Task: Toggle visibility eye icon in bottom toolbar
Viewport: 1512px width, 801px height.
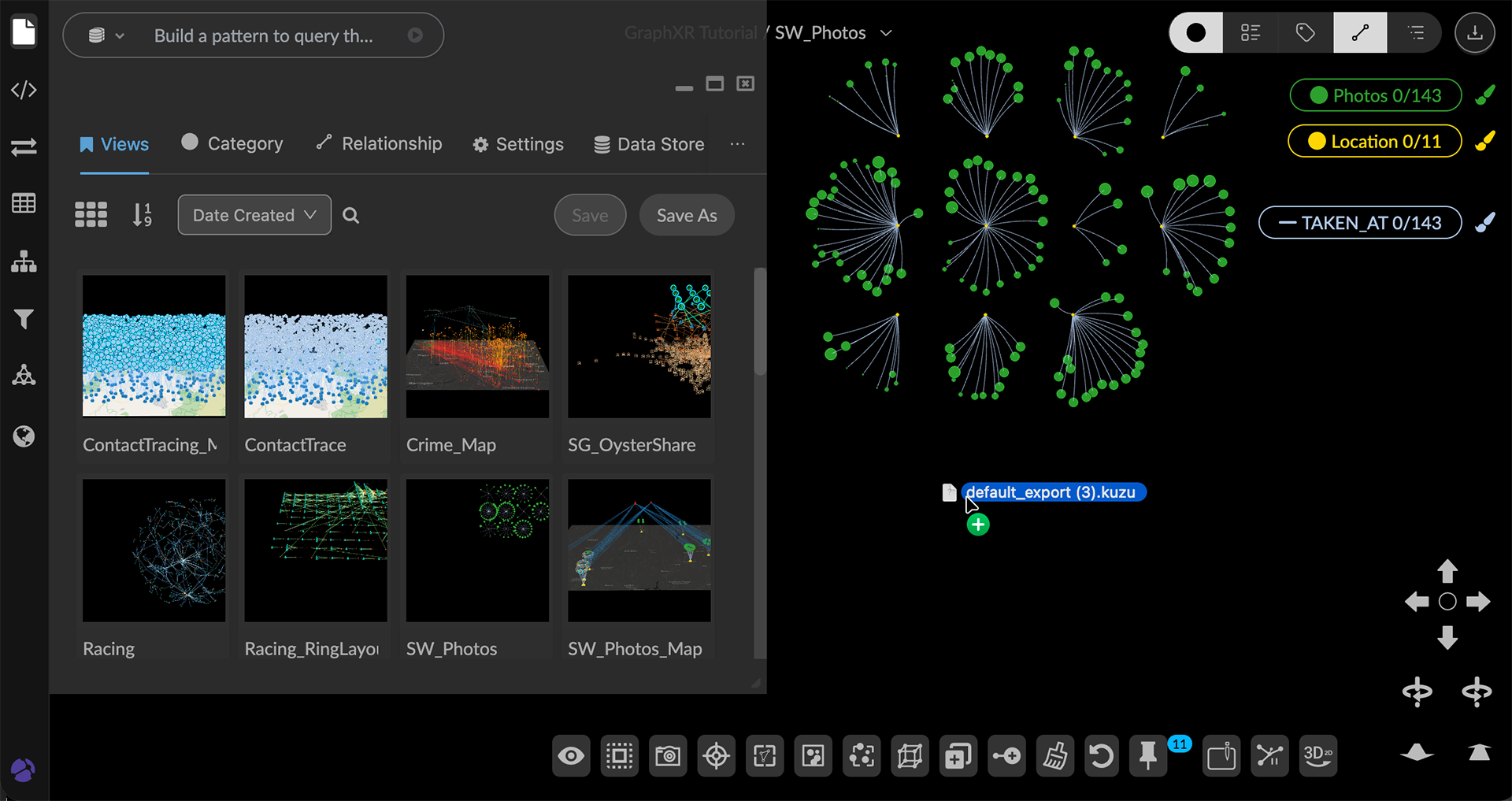Action: [571, 757]
